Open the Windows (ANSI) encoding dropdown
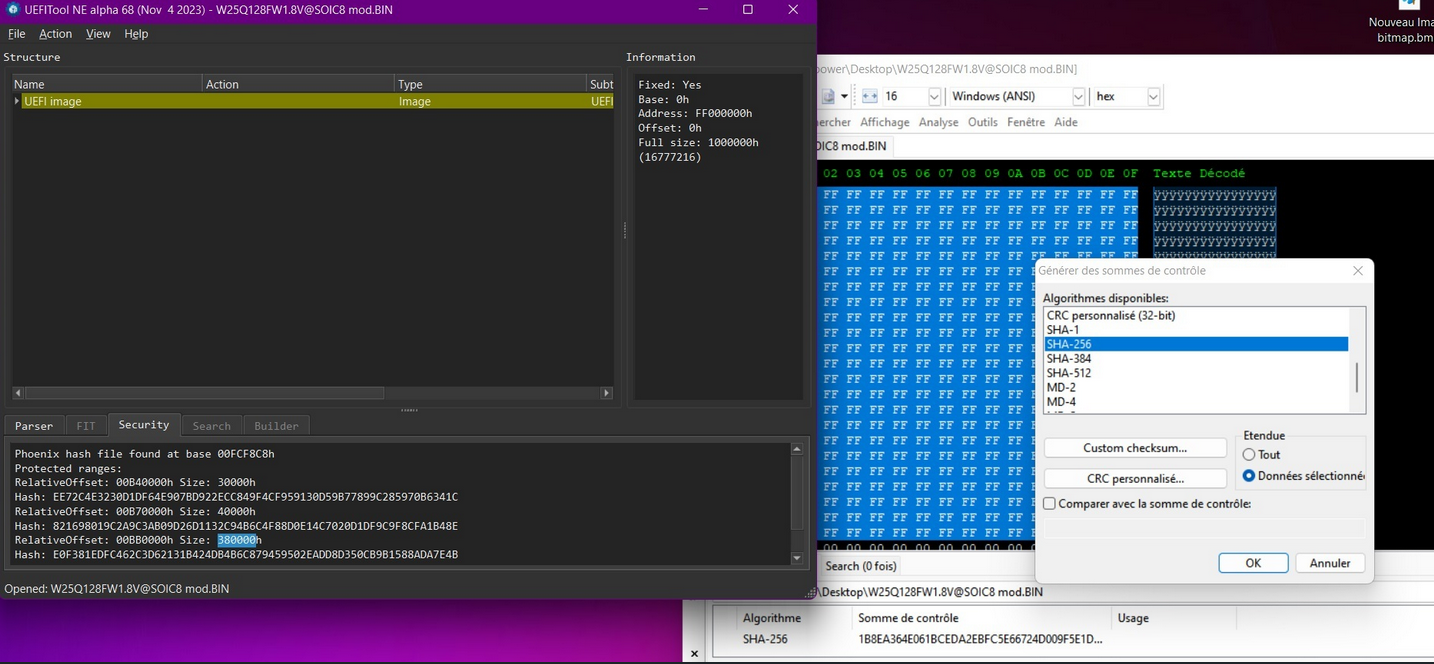1434x664 pixels. tap(1078, 97)
